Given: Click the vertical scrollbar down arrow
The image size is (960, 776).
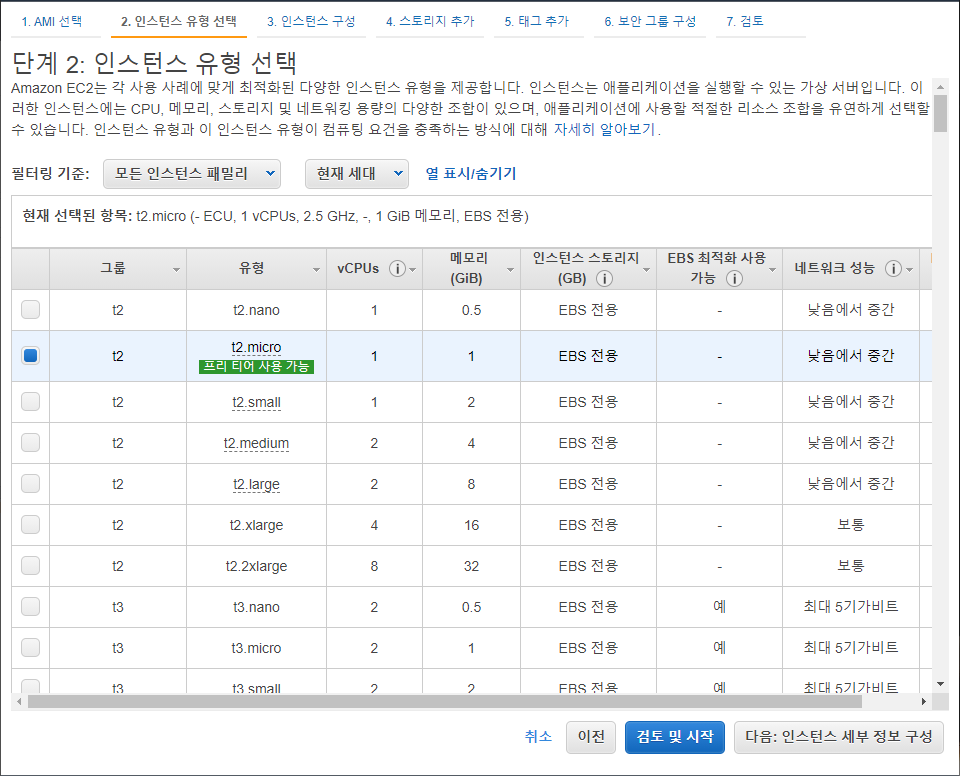Looking at the screenshot, I should 940,684.
